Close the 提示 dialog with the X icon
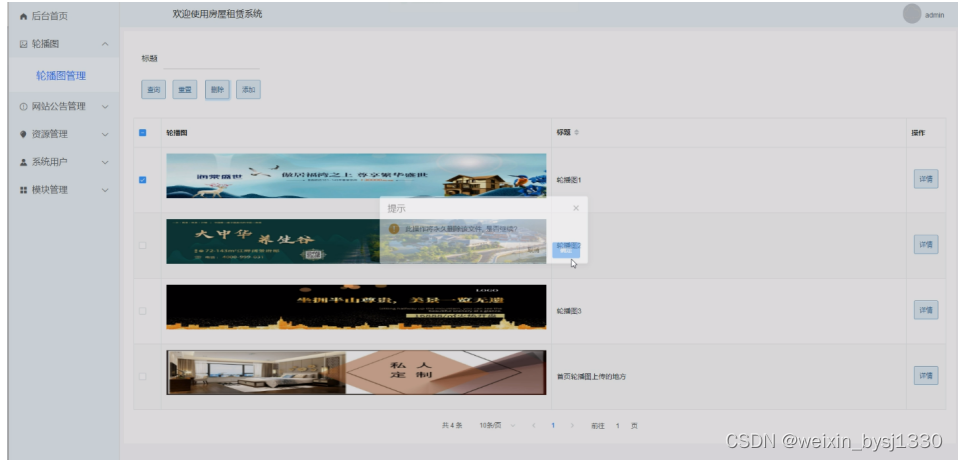The width and height of the screenshot is (958, 461). coord(576,208)
